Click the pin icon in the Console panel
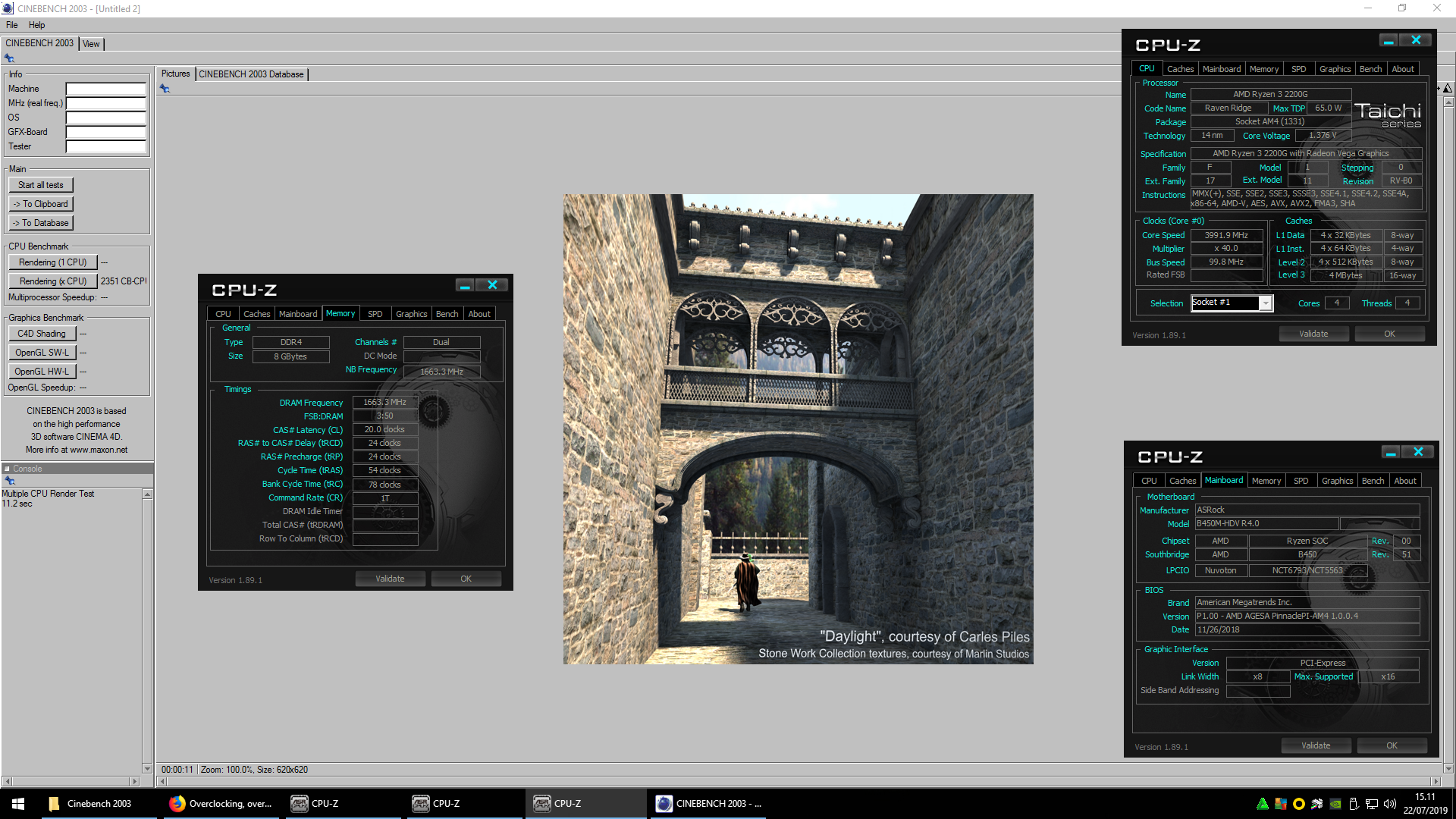 click(10, 481)
